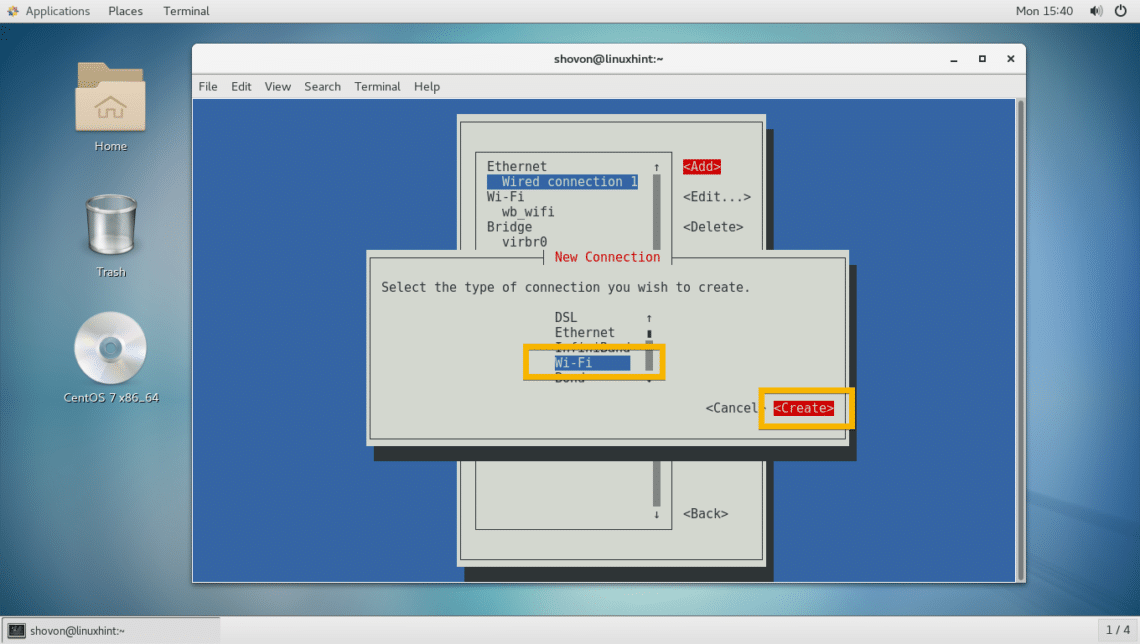Click the power icon in top bar
Image resolution: width=1140 pixels, height=644 pixels.
(x=1121, y=11)
